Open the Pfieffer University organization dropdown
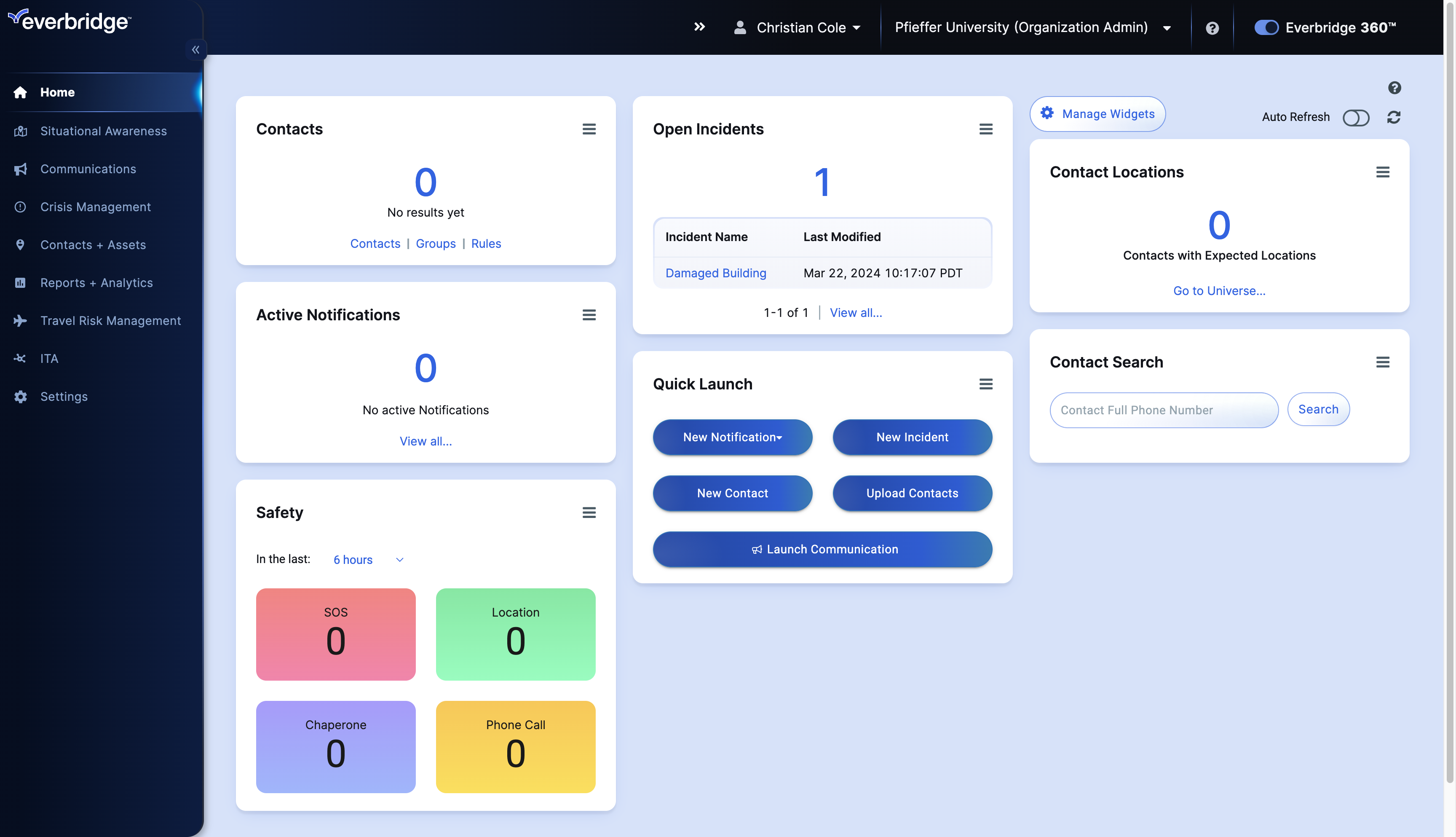1456x837 pixels. (1033, 27)
